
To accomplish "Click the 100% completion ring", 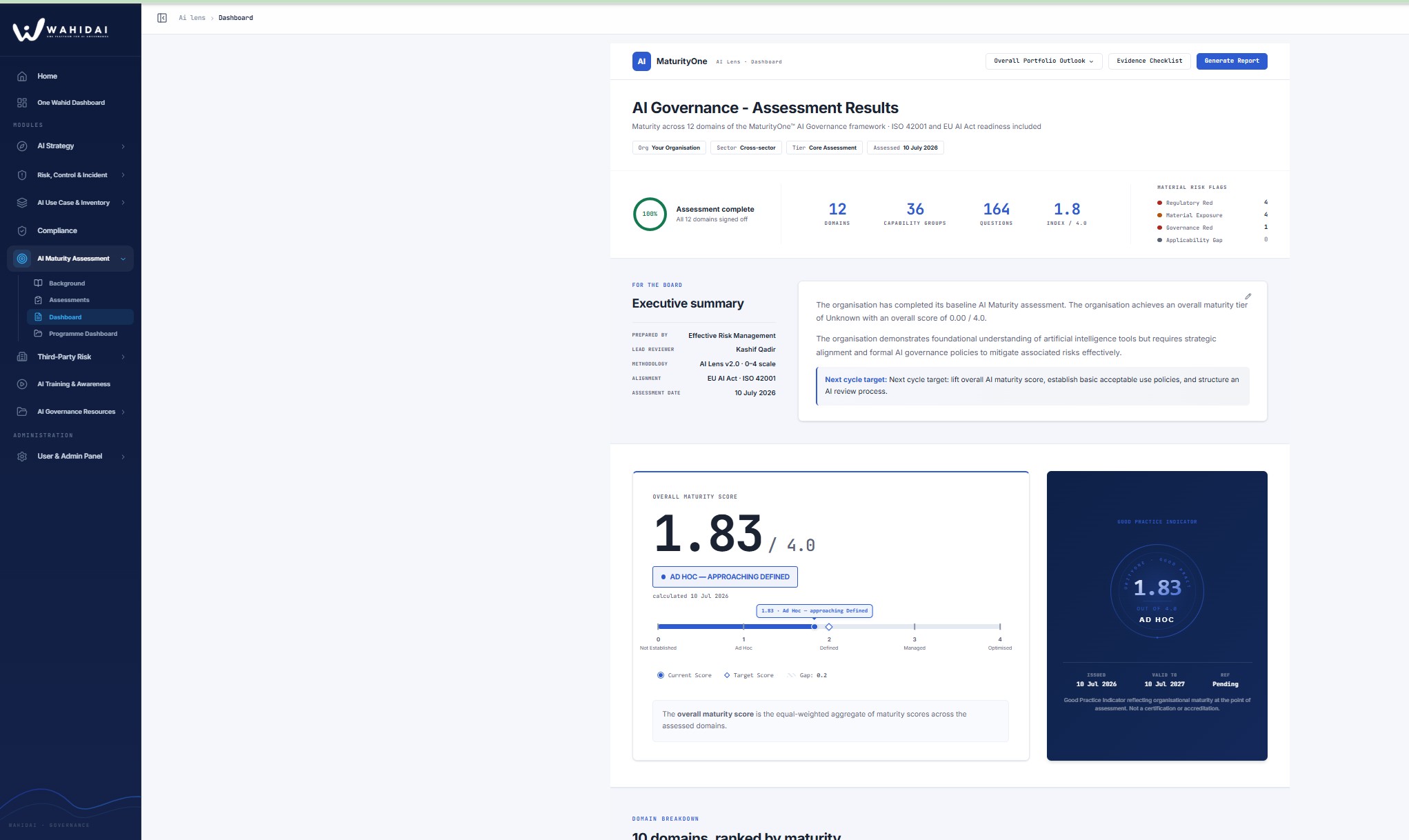I will [650, 214].
